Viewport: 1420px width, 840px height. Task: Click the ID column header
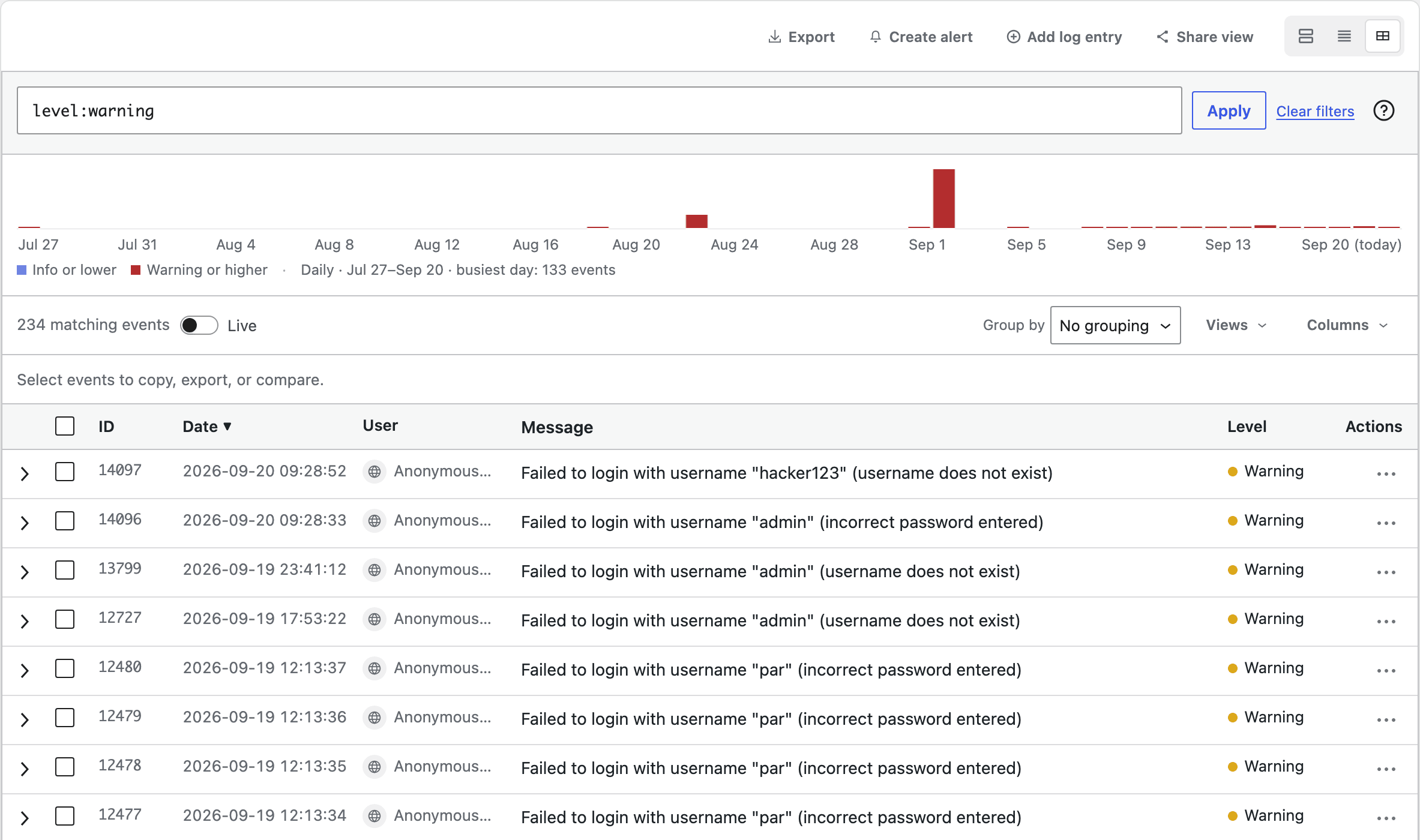106,427
